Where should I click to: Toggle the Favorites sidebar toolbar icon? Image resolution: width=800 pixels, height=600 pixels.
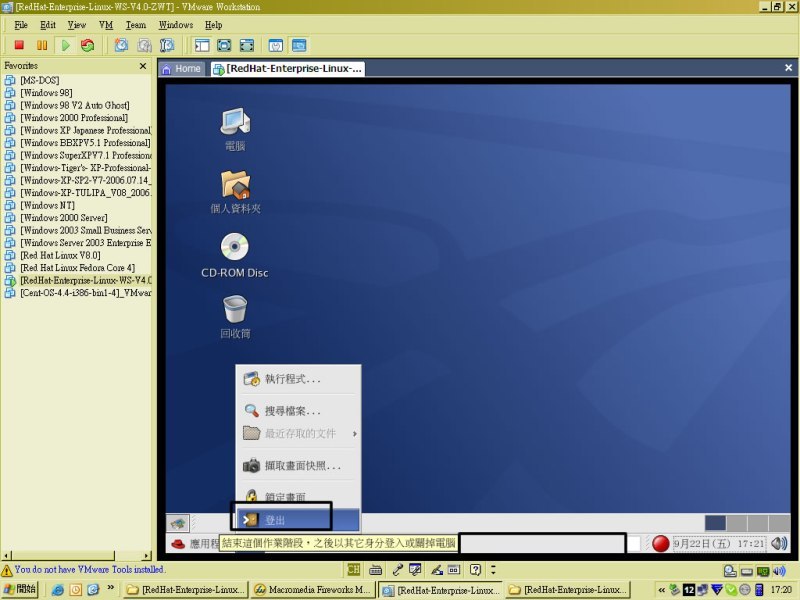pos(202,45)
